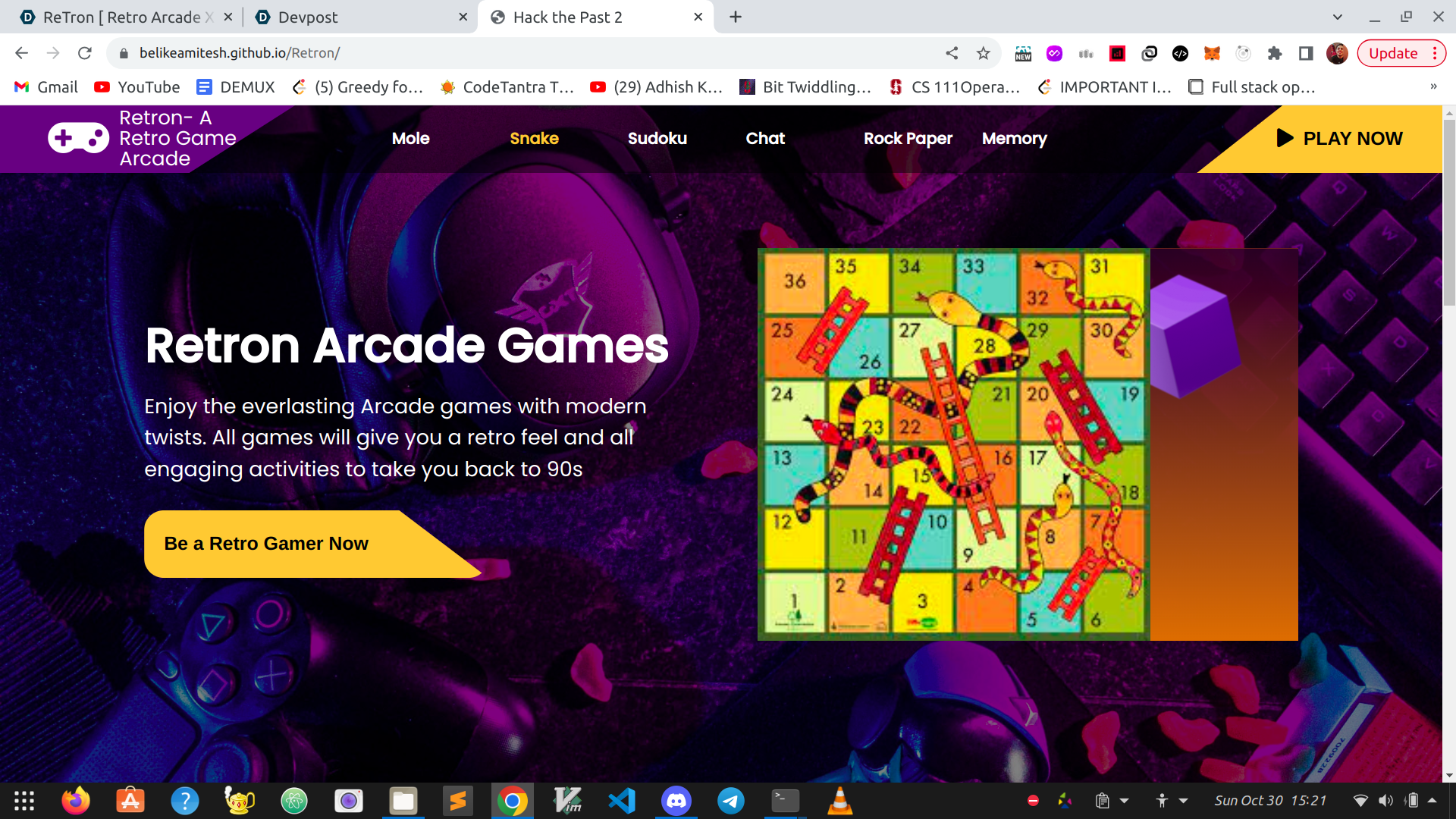Show hidden bookmarks with the double chevron
This screenshot has width=1456, height=819.
[1433, 86]
